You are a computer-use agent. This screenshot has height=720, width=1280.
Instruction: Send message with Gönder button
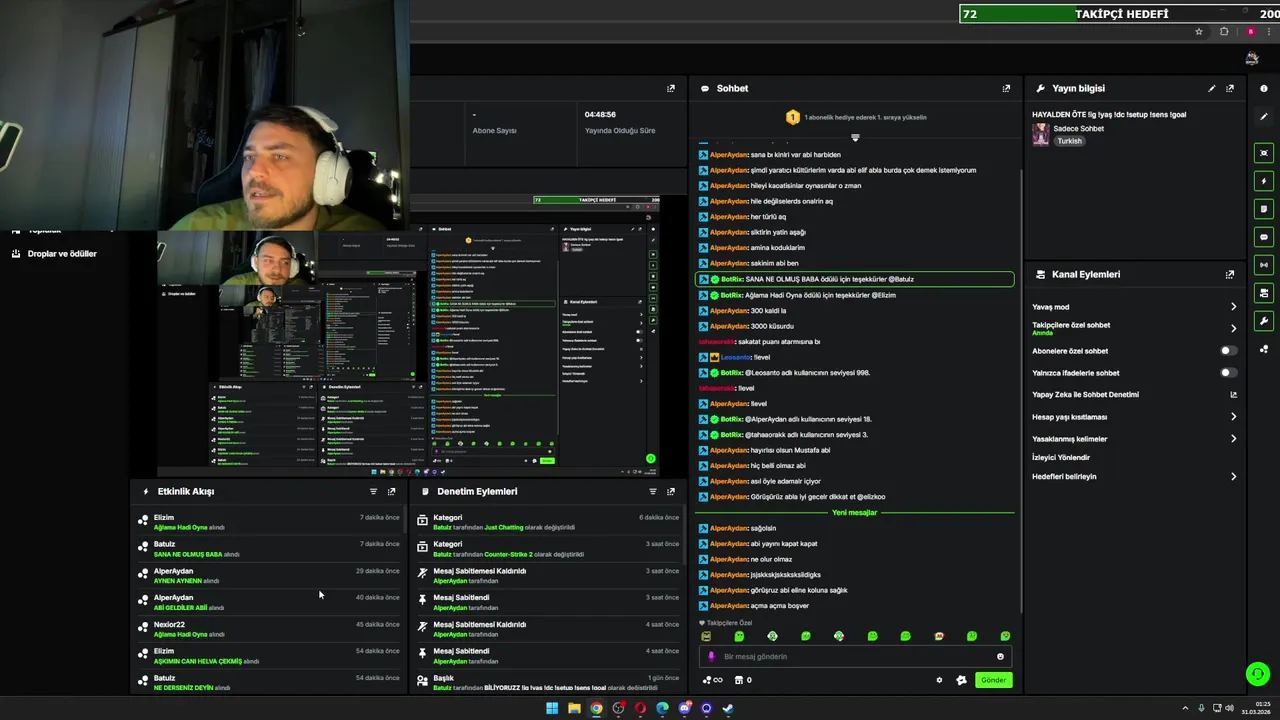point(993,680)
